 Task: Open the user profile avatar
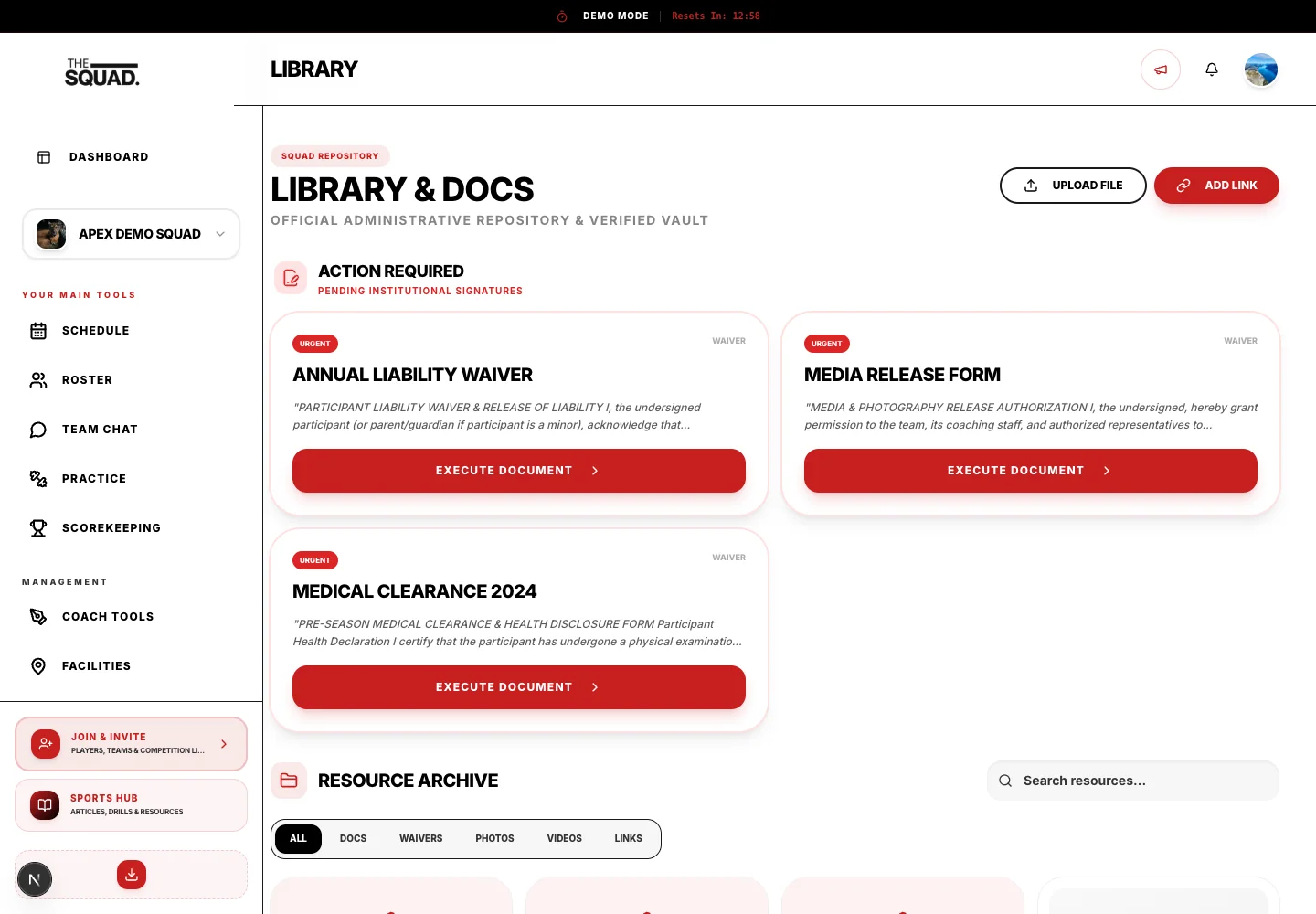(1261, 69)
